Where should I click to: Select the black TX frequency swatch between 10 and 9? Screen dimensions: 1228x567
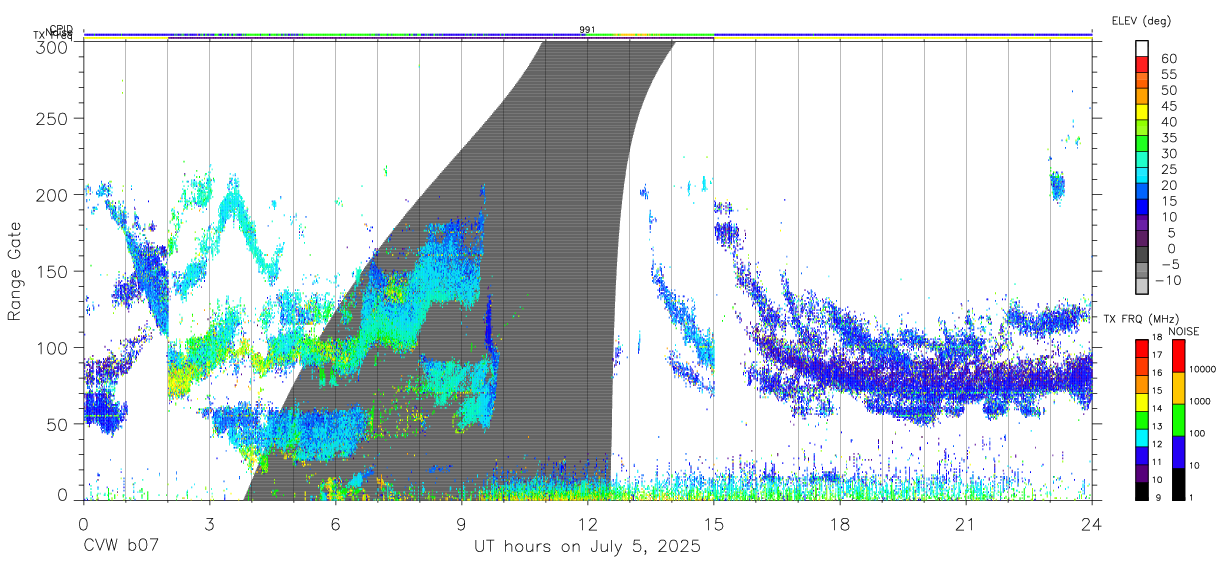(x=1141, y=490)
